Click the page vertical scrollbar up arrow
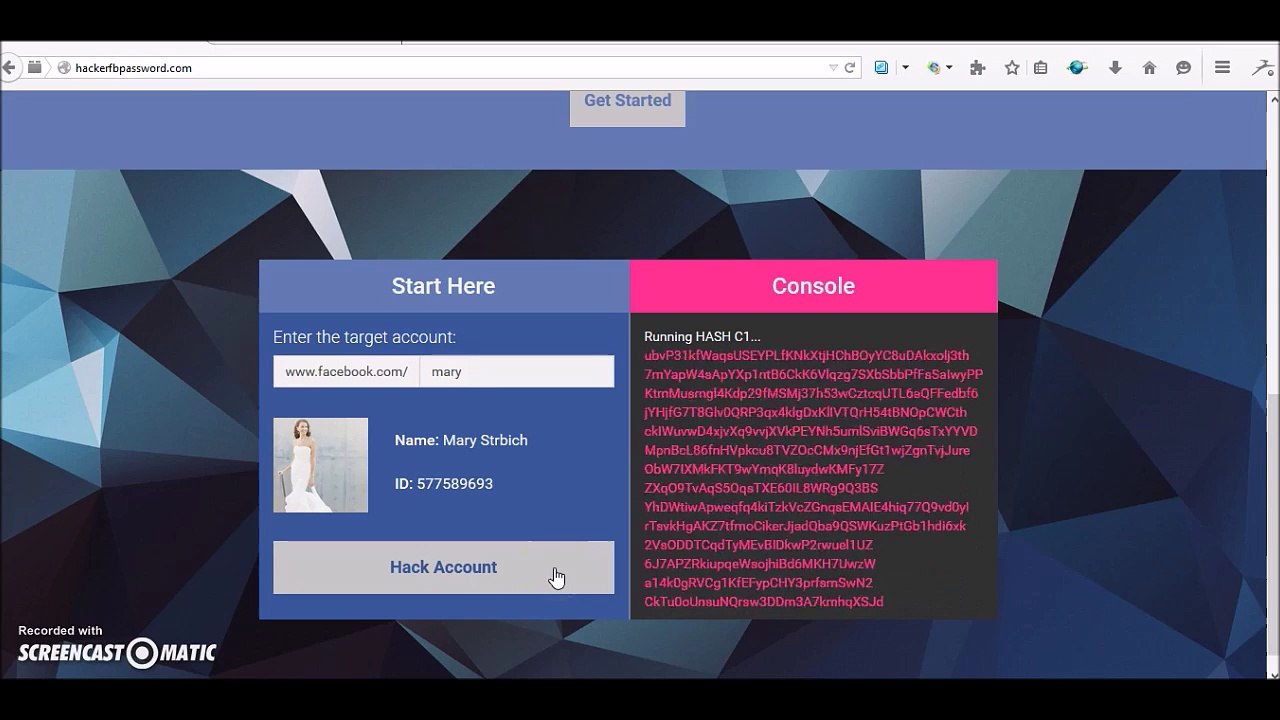This screenshot has width=1280, height=720. tap(1273, 99)
